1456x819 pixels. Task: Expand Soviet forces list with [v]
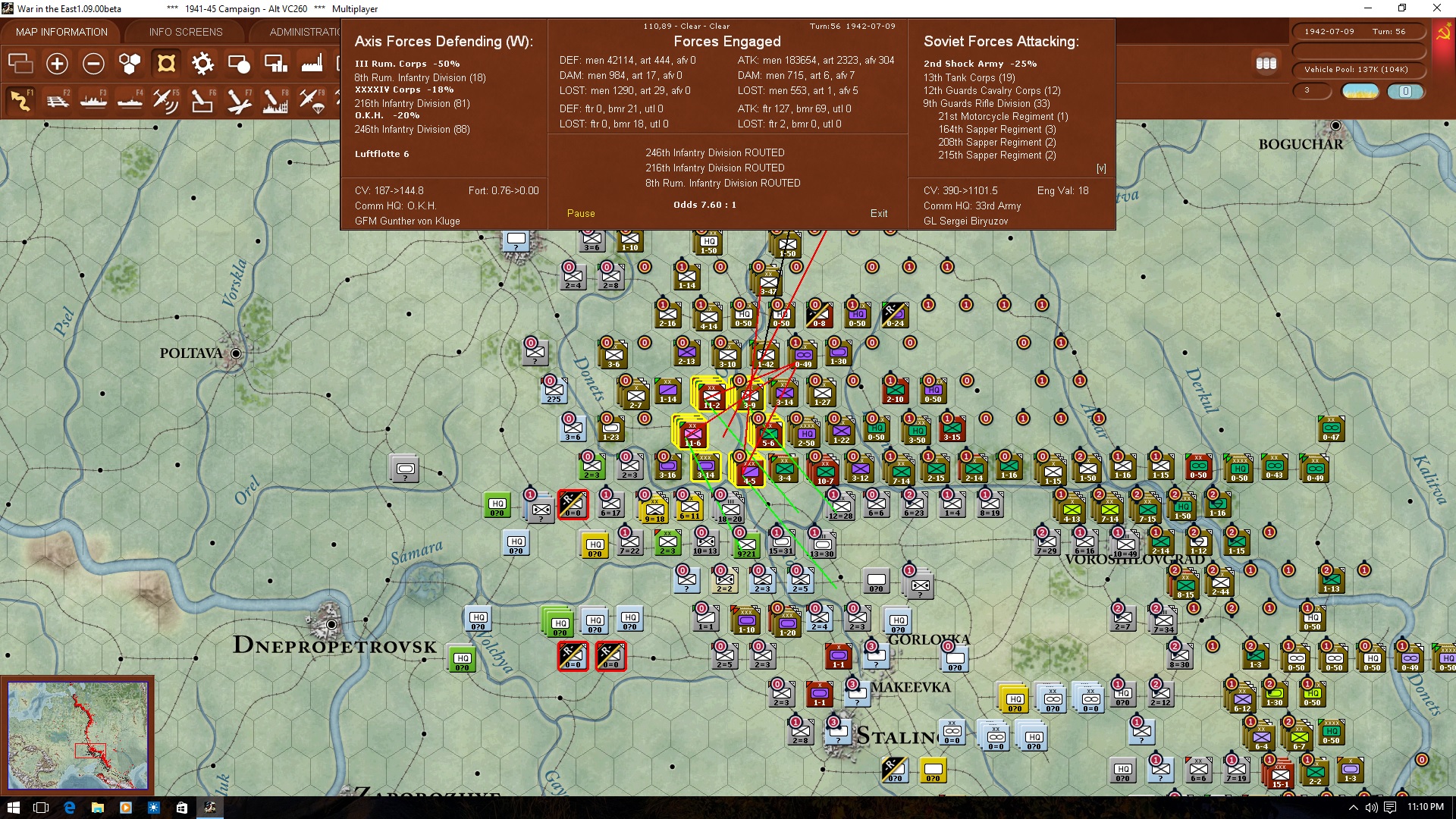(x=1101, y=168)
